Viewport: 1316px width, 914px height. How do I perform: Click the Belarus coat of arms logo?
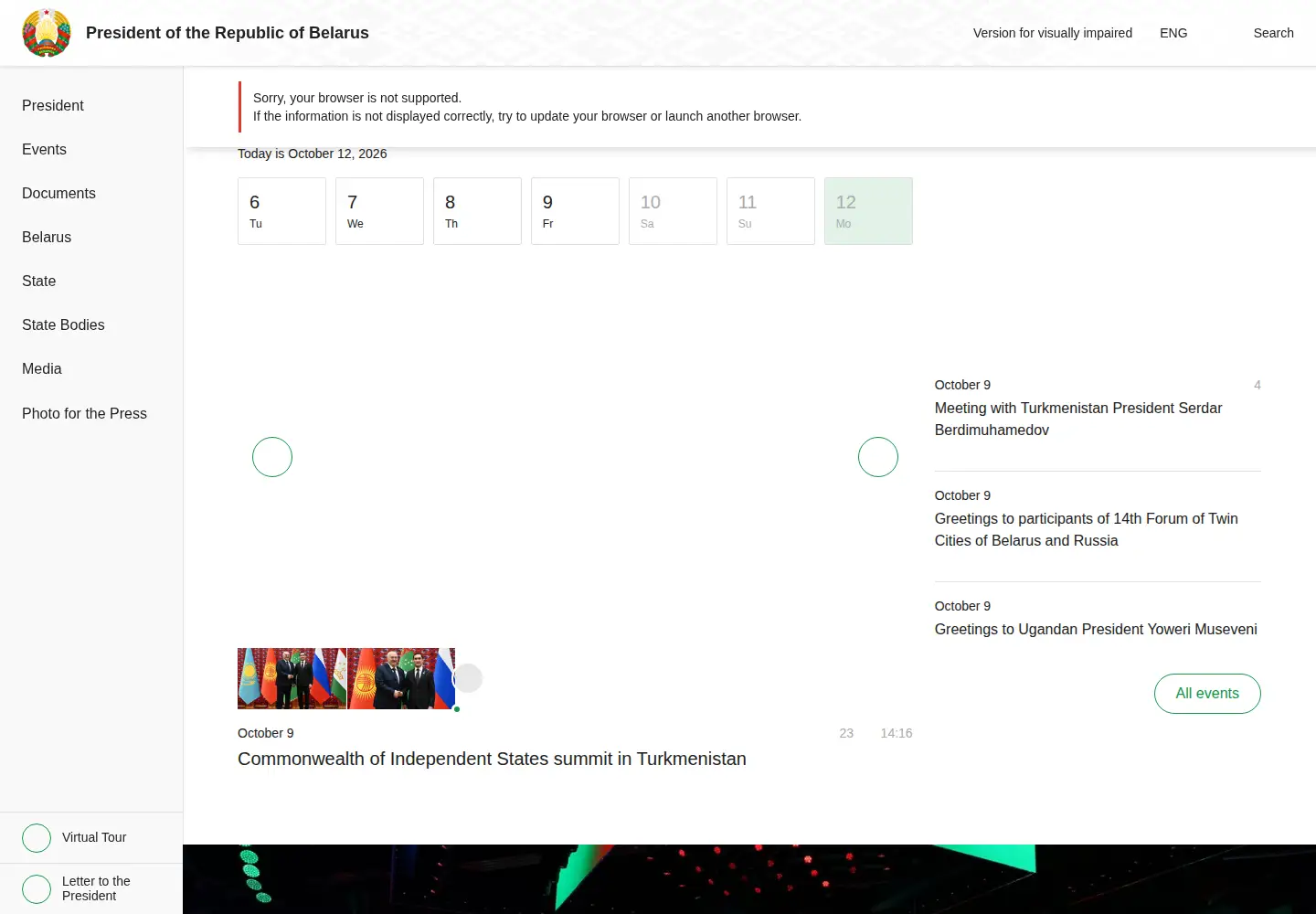pyautogui.click(x=47, y=33)
